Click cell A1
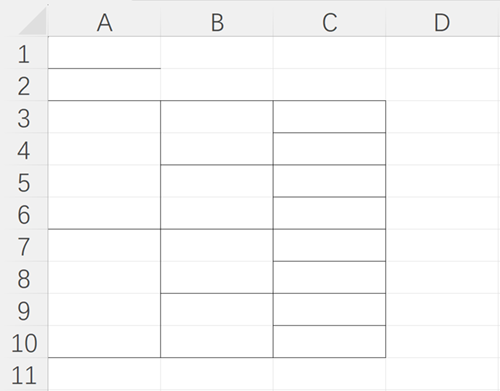The height and width of the screenshot is (391, 500). [x=104, y=53]
